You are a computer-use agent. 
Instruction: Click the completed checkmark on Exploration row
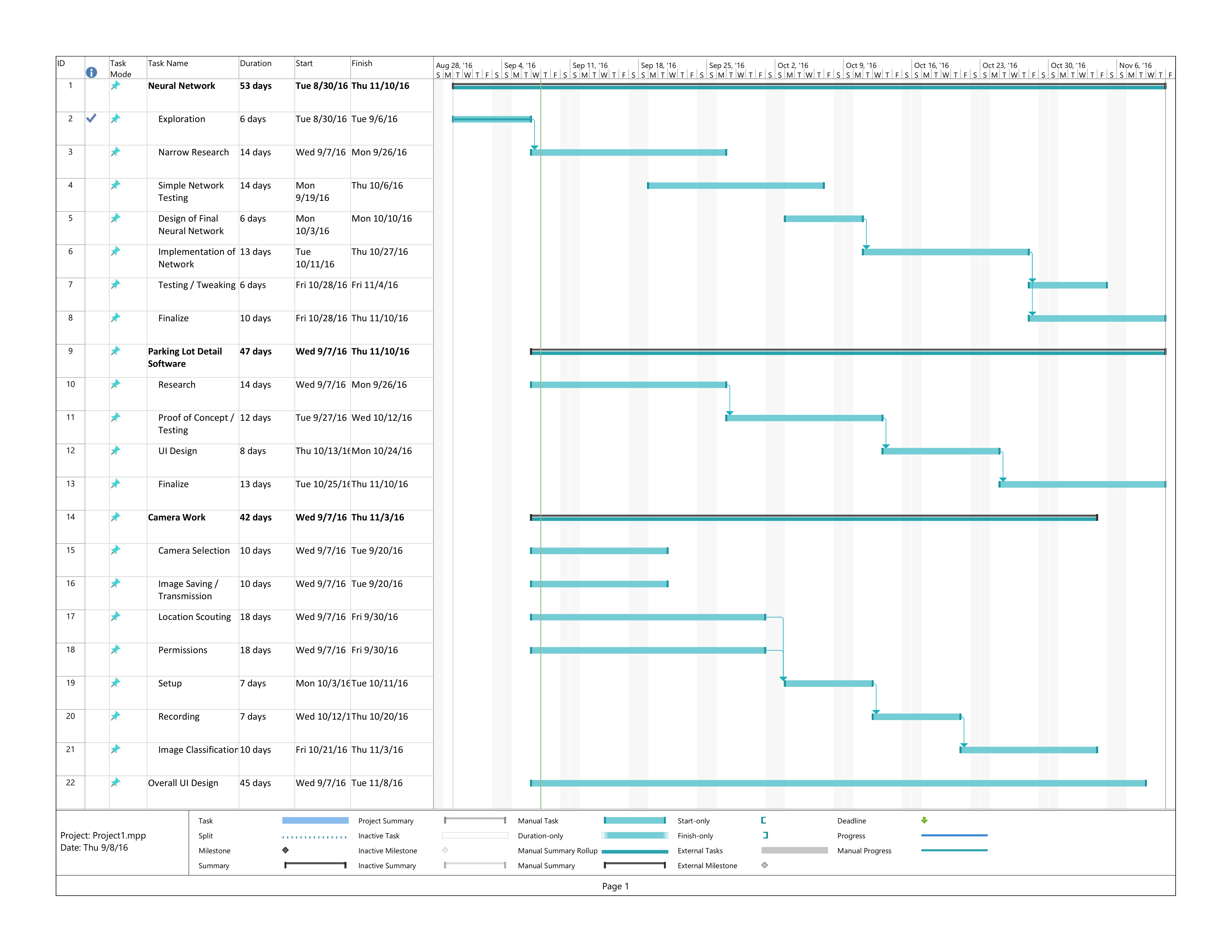[91, 118]
